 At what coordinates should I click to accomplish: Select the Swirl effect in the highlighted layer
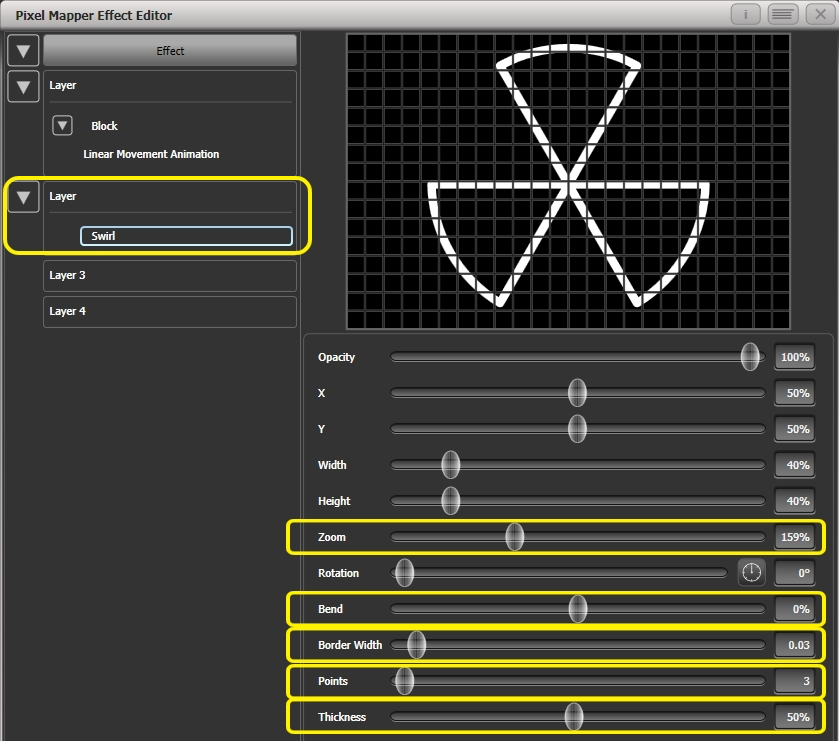pos(185,236)
